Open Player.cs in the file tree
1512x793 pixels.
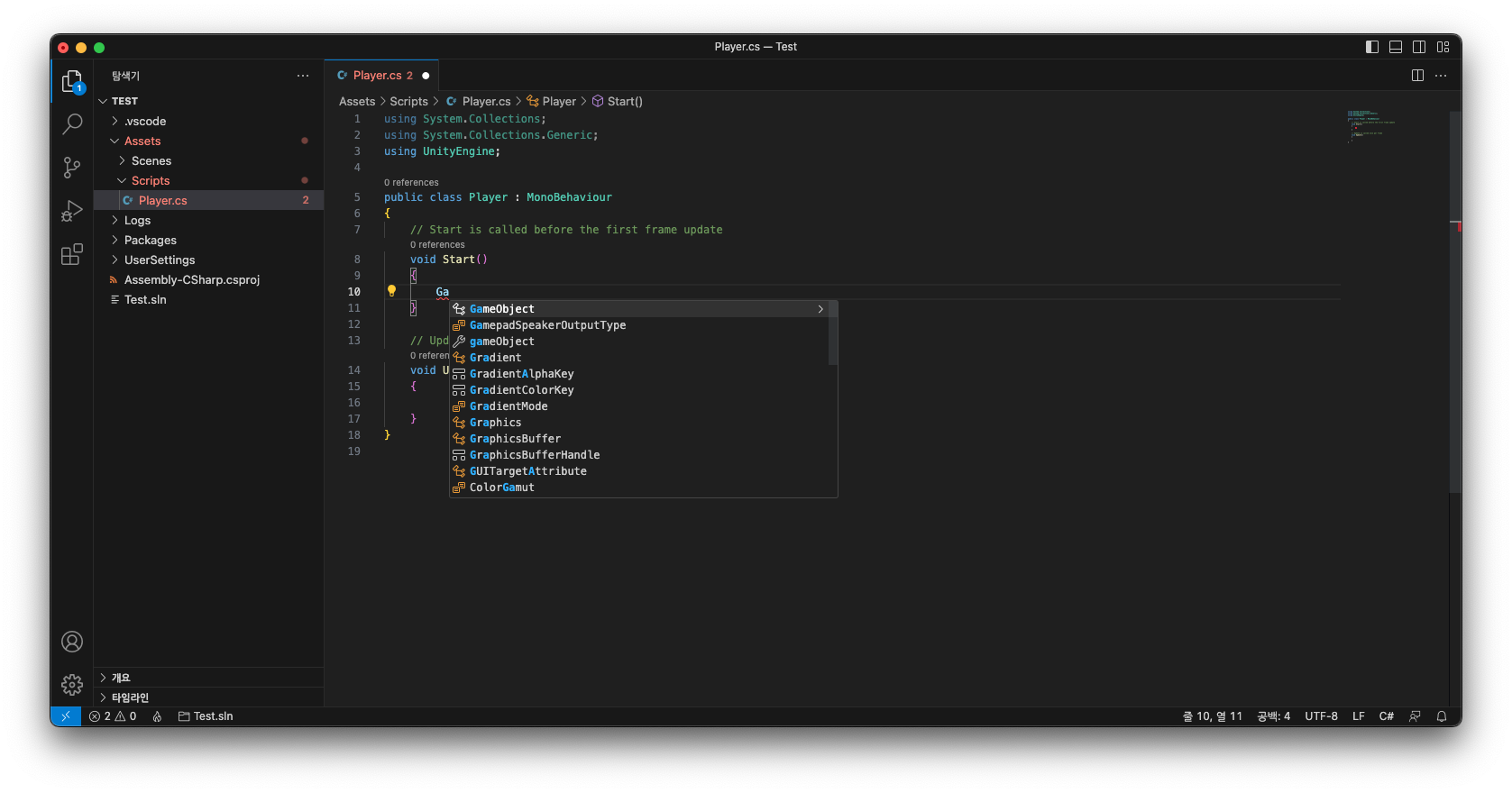point(209,200)
